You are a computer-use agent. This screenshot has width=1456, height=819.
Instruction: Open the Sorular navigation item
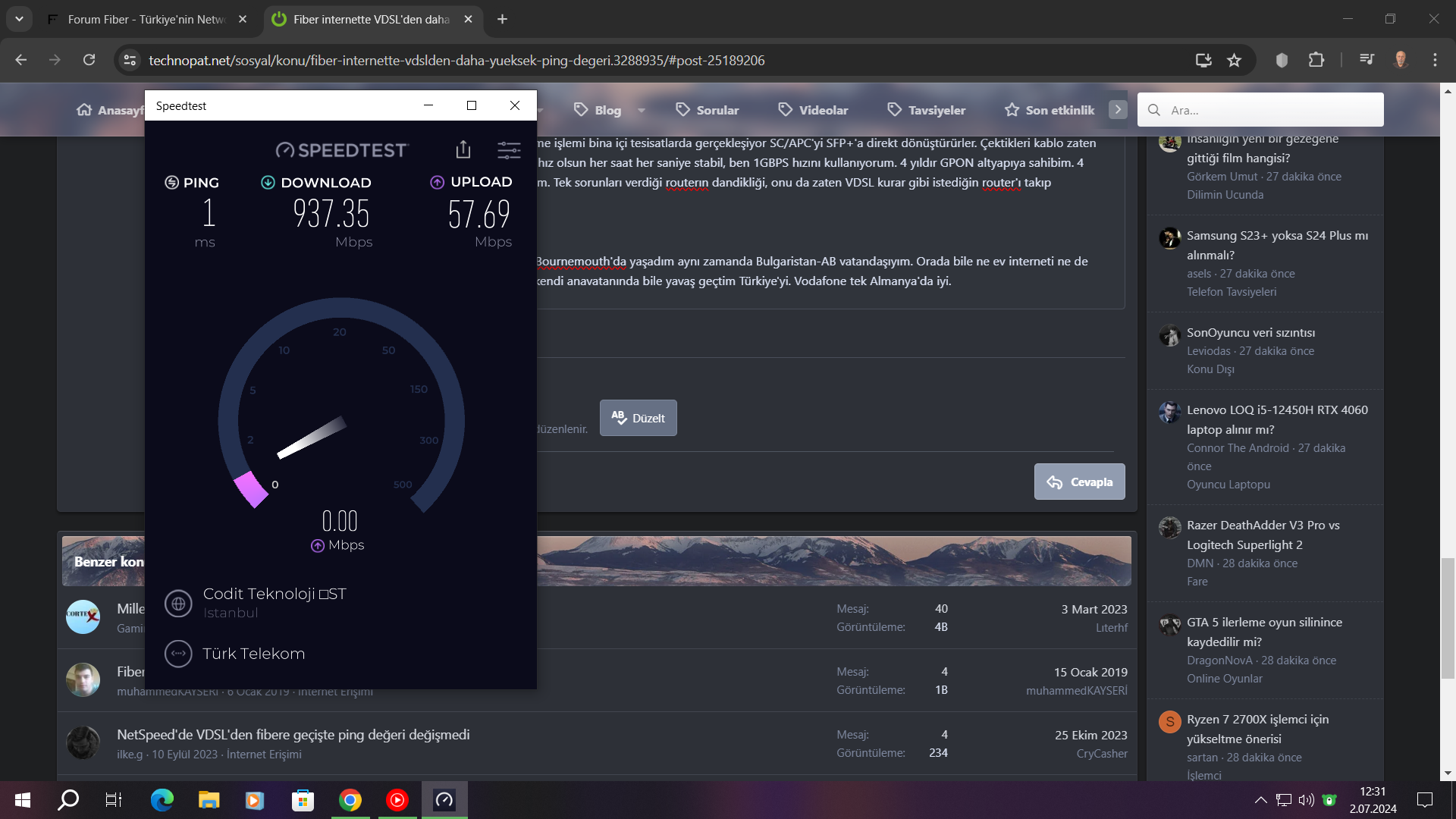[x=707, y=110]
